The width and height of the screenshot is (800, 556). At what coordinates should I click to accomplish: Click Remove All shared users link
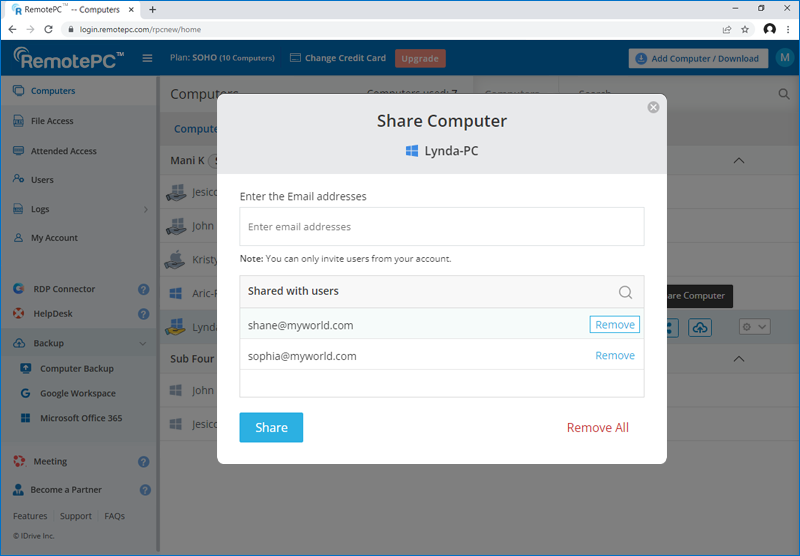(597, 427)
